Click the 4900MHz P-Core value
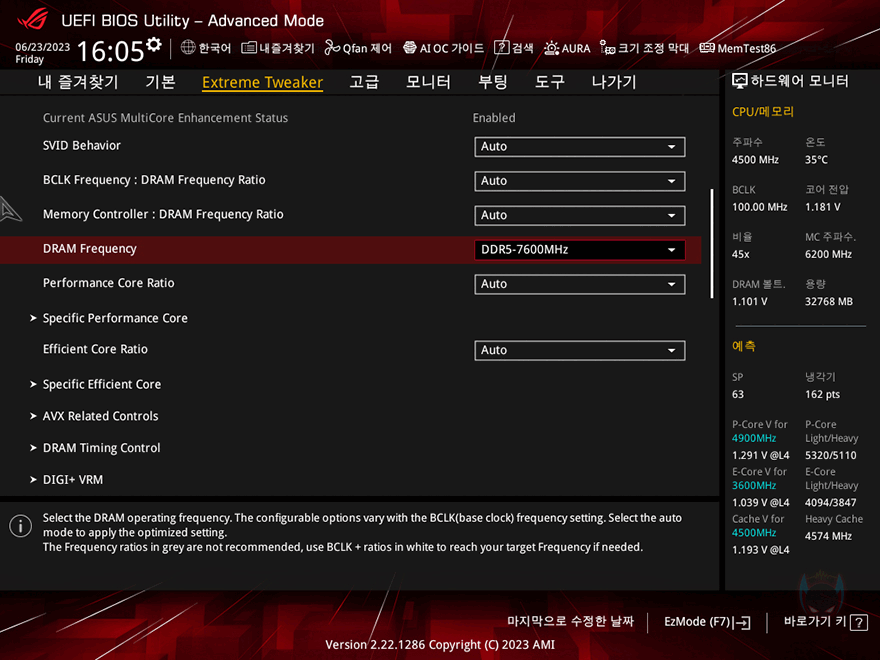The width and height of the screenshot is (880, 660). click(x=754, y=438)
